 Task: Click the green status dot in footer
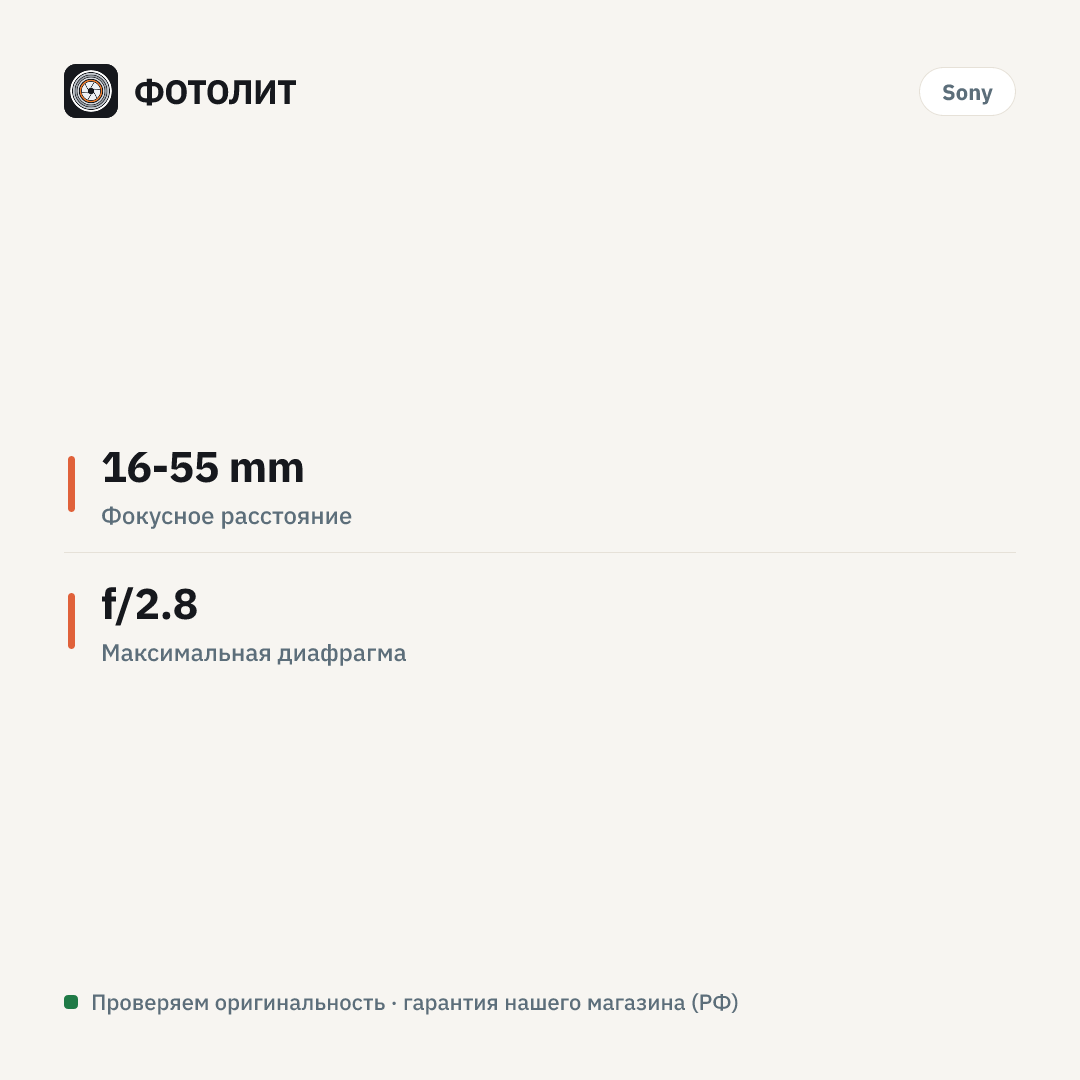click(x=71, y=1001)
